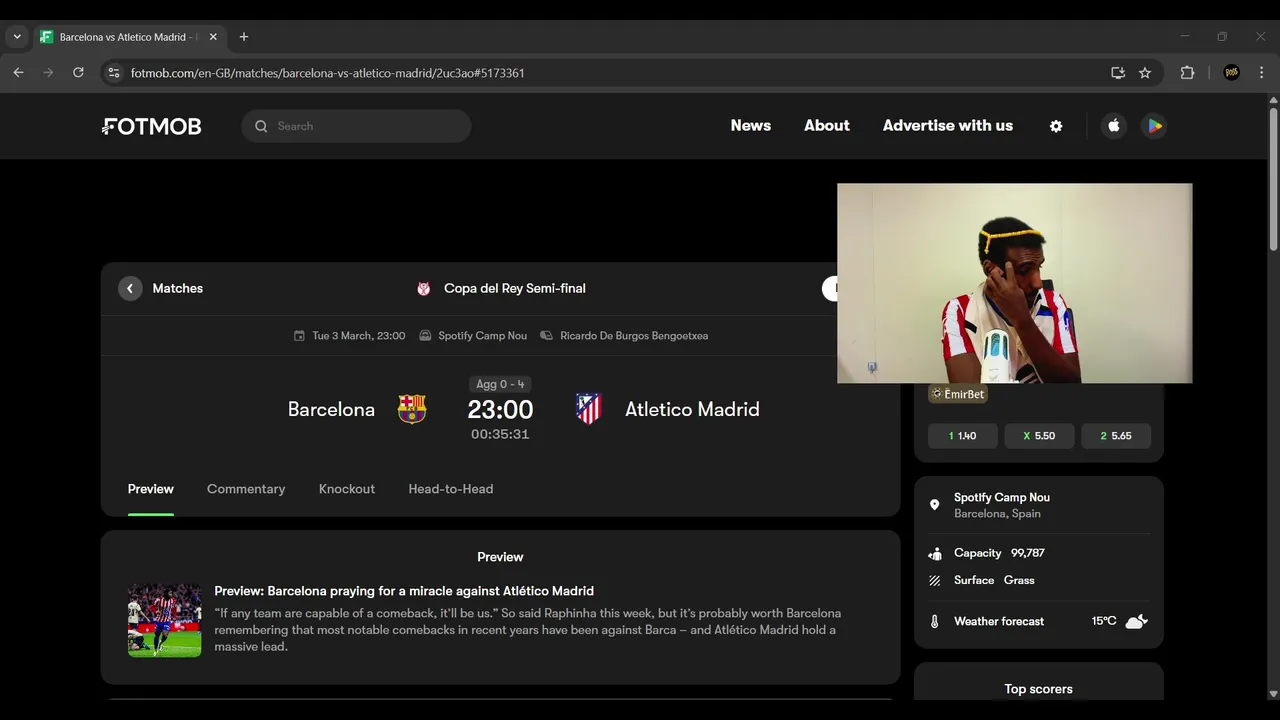The height and width of the screenshot is (720, 1280).
Task: Open the About menu item
Action: point(827,126)
